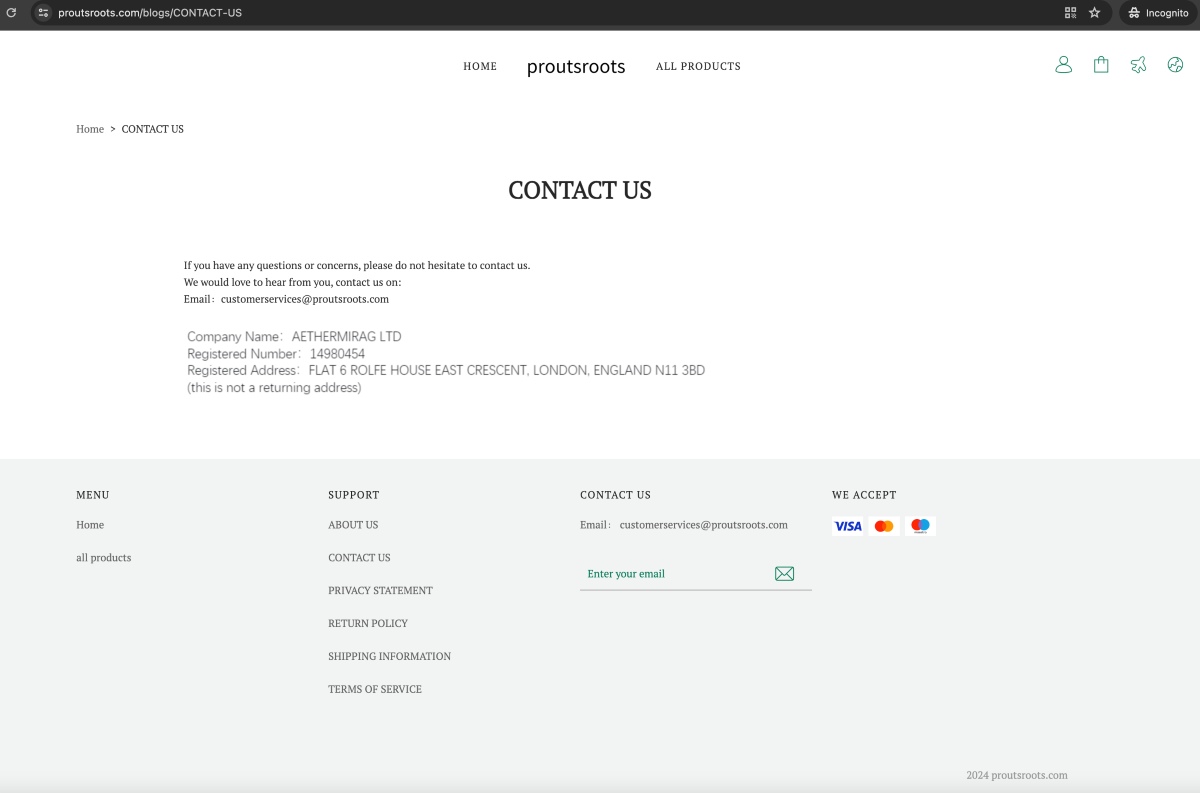Click the Enter your email field
This screenshot has height=793, width=1200.
point(660,573)
